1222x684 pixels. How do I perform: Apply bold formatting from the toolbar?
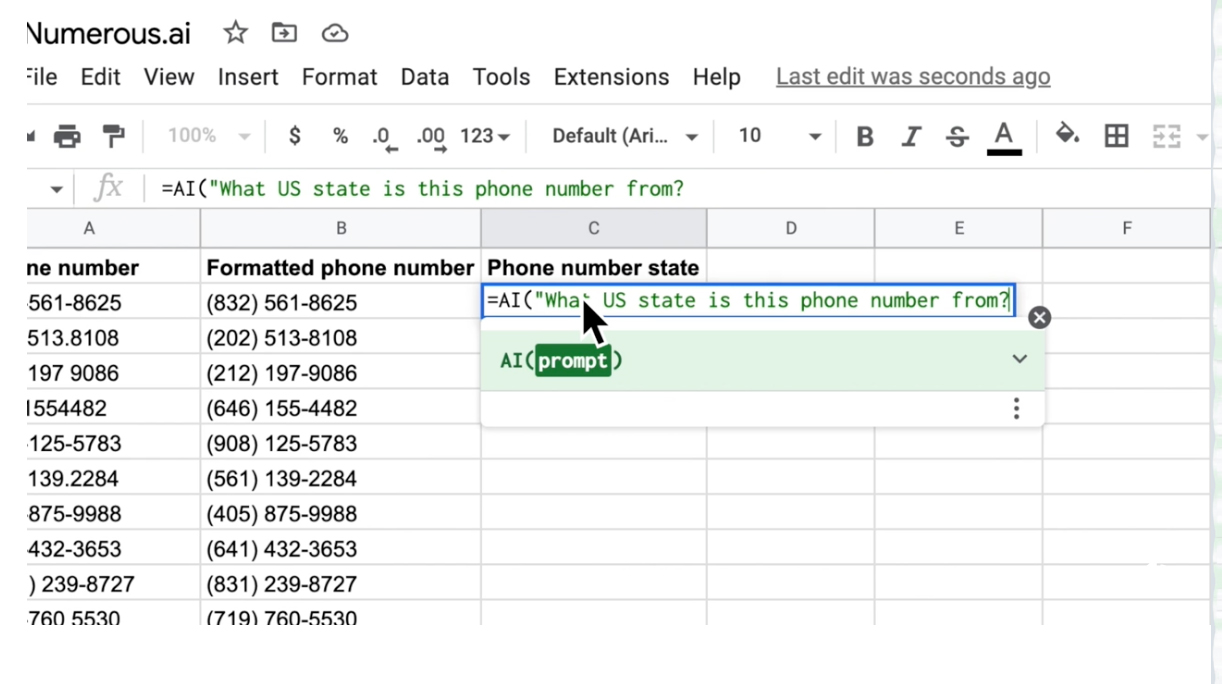pyautogui.click(x=864, y=136)
